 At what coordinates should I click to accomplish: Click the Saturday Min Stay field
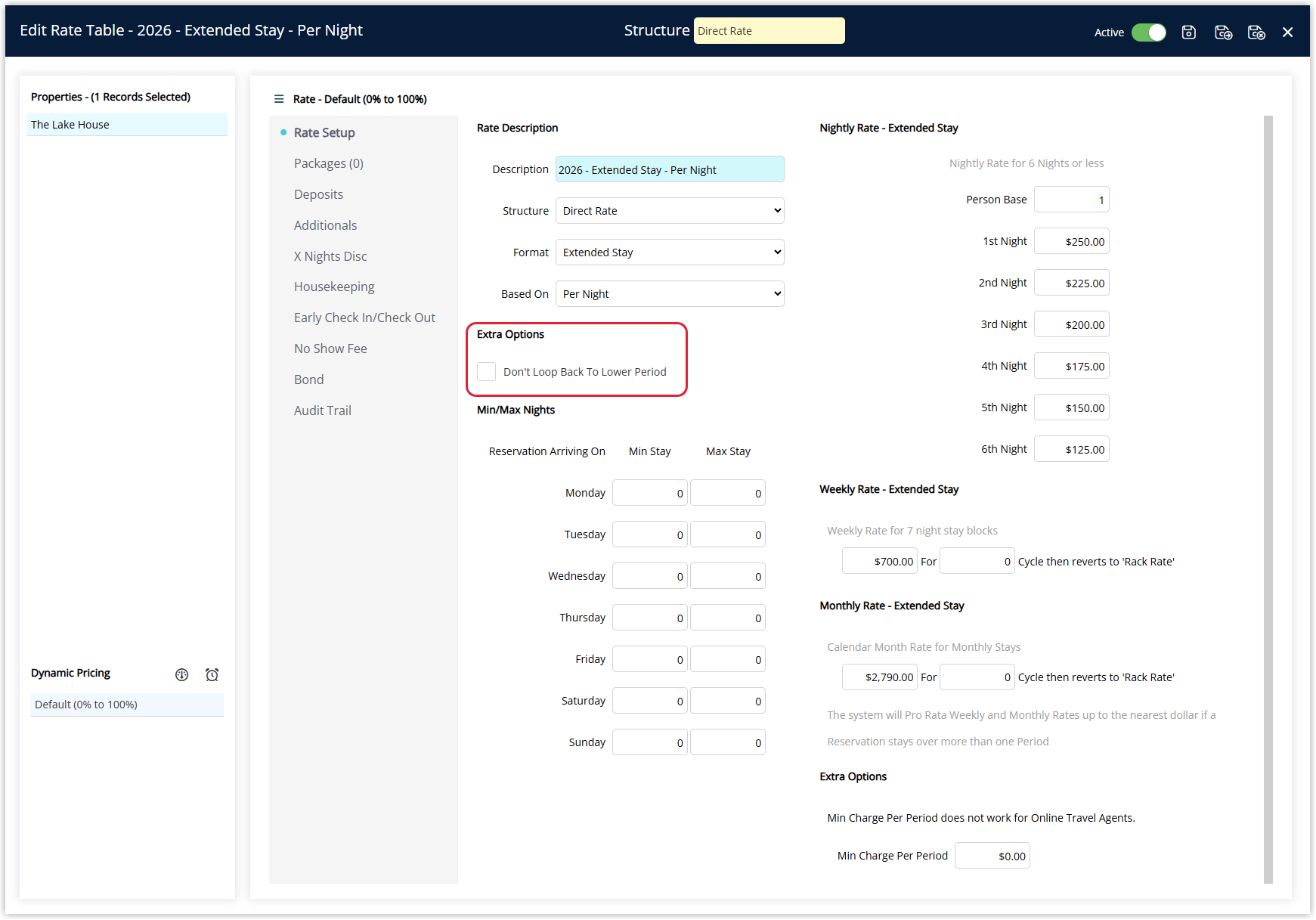pos(650,701)
